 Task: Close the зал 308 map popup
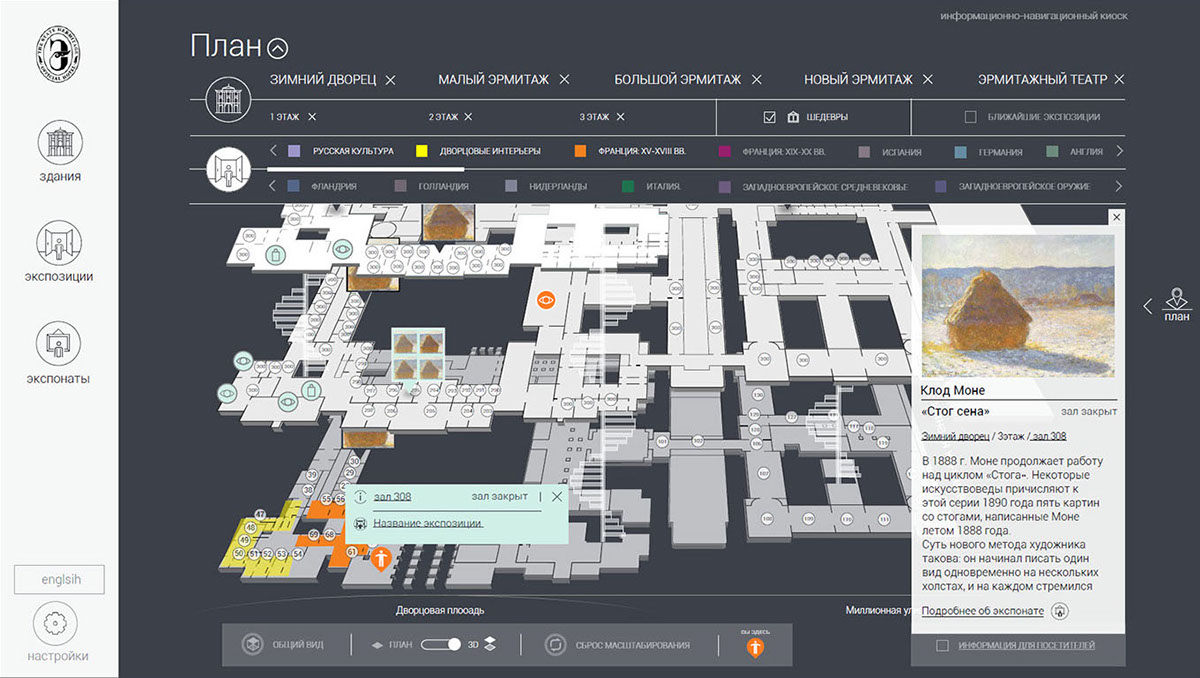557,496
